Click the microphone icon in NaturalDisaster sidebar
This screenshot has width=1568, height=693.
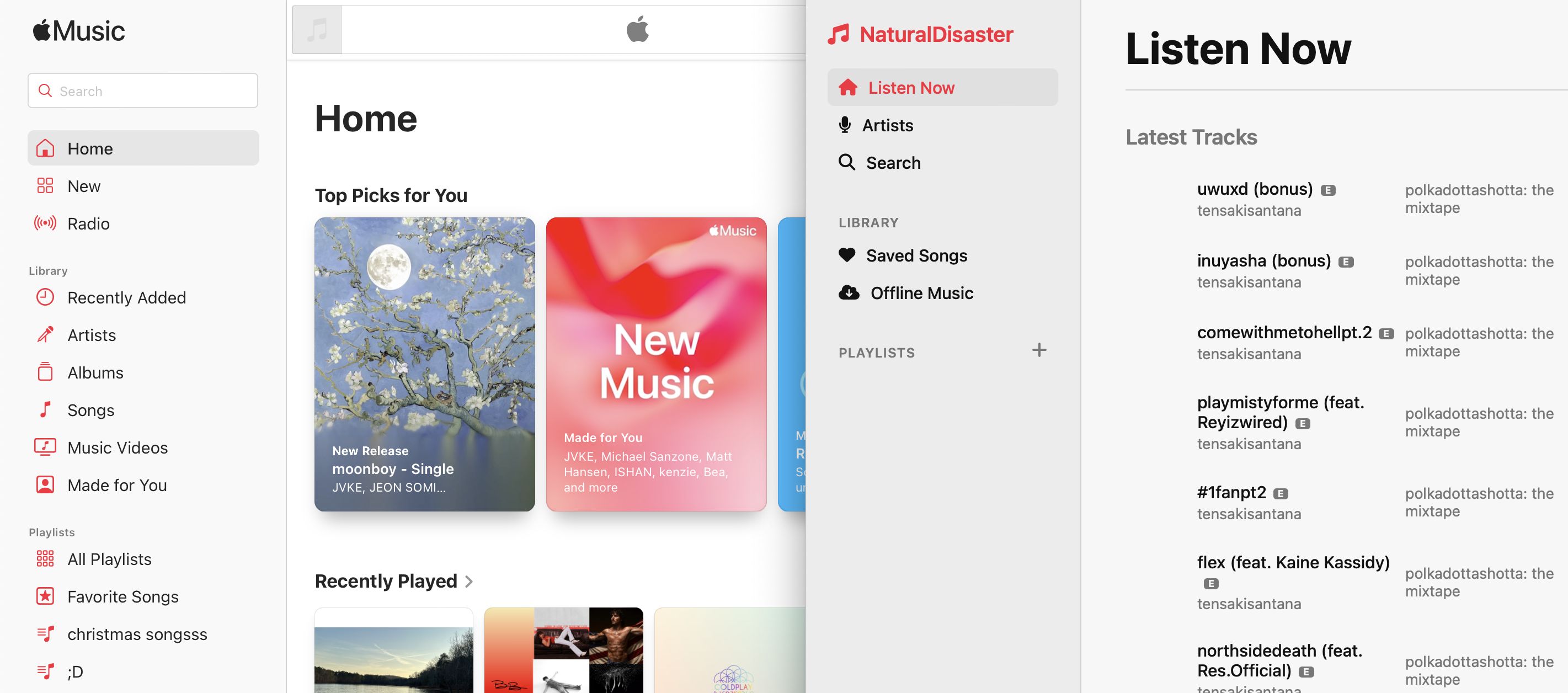pos(844,125)
